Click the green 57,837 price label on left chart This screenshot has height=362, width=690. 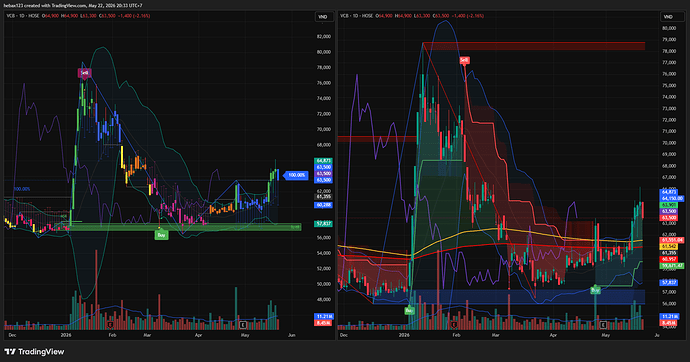pos(323,224)
